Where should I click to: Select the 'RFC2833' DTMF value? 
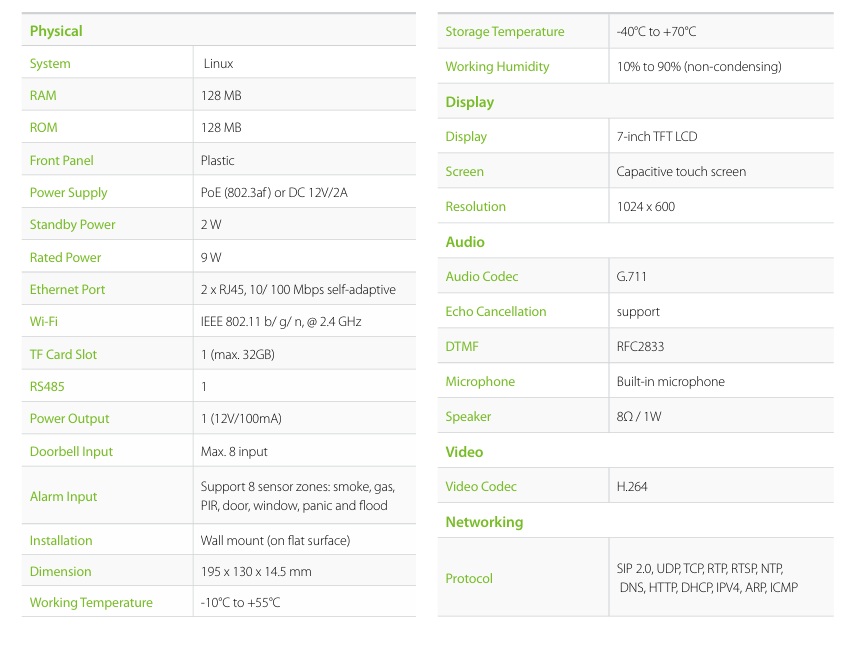click(x=640, y=347)
